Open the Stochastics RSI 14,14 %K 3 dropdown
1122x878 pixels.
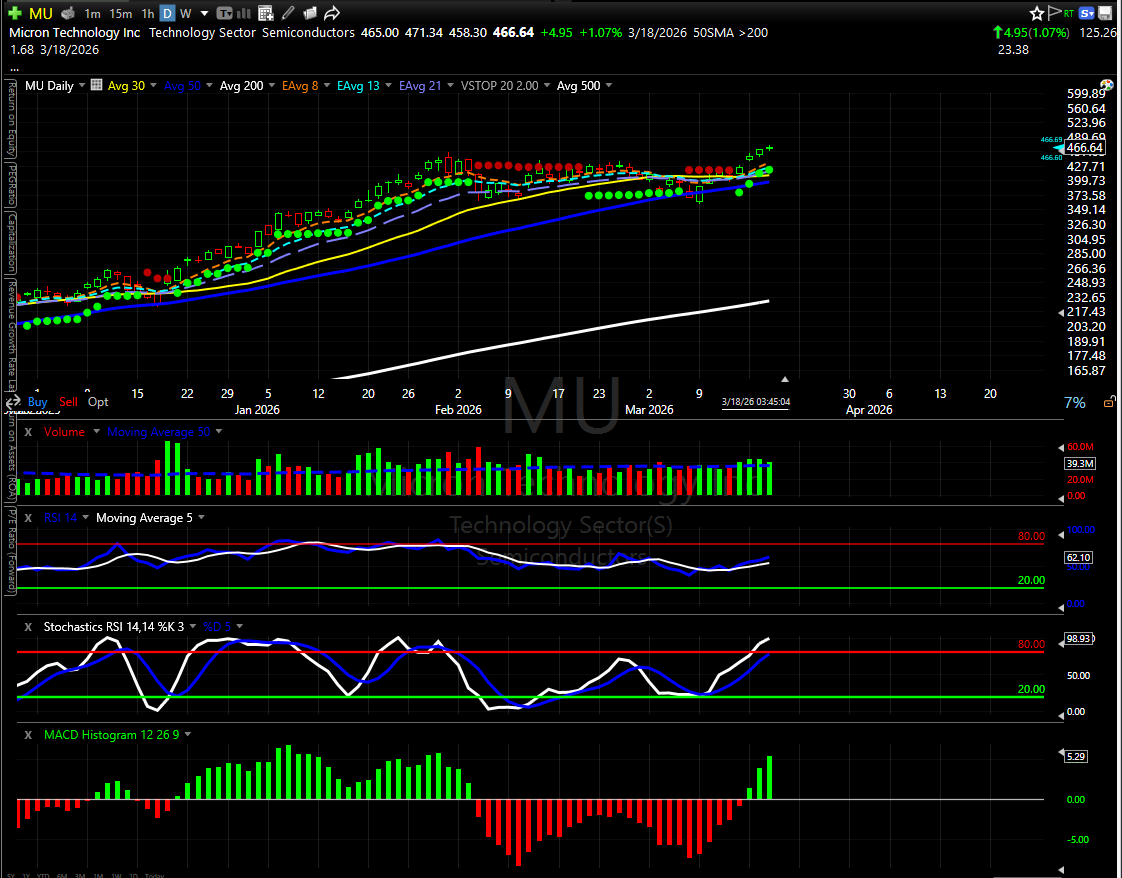pos(192,626)
